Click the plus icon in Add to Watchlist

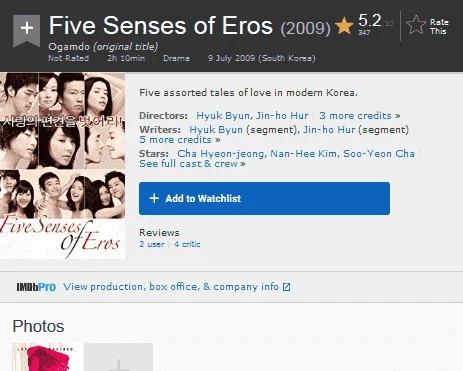[154, 198]
